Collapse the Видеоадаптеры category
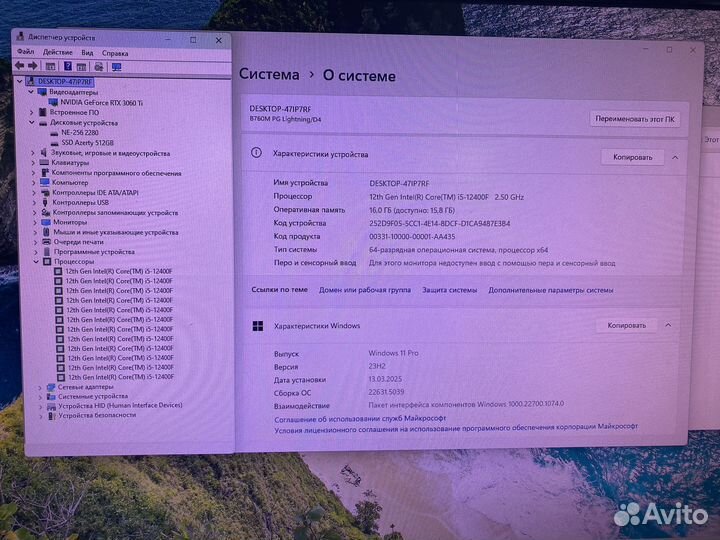The width and height of the screenshot is (720, 540). click(31, 92)
